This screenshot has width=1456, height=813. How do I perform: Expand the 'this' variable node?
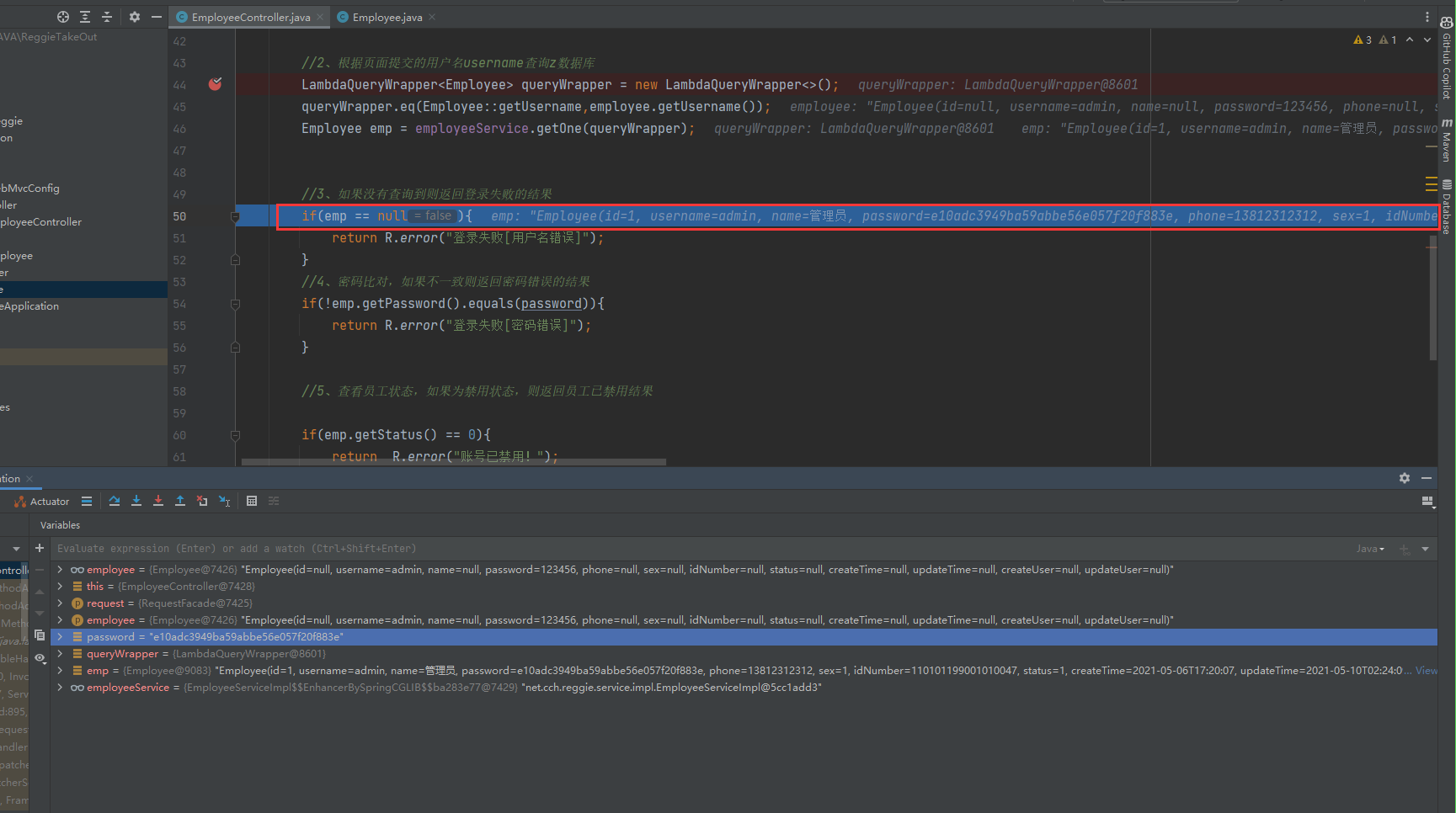[60, 587]
